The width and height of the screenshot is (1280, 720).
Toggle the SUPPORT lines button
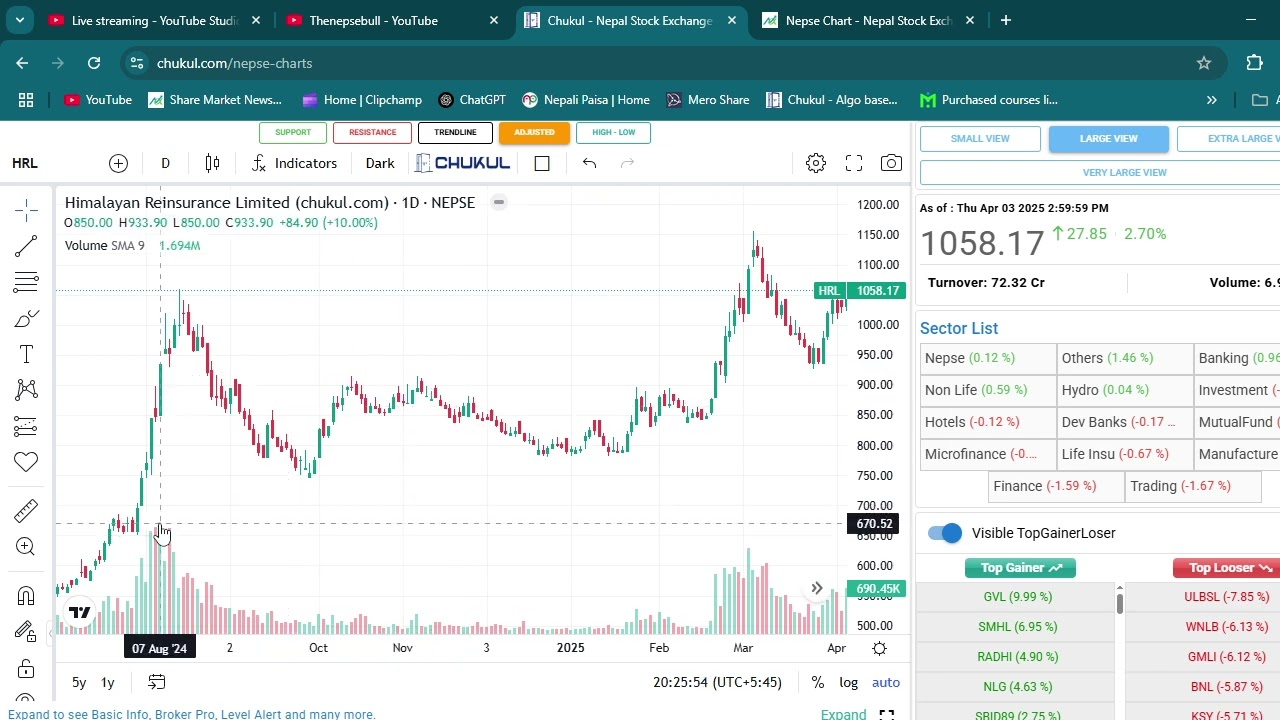[293, 132]
